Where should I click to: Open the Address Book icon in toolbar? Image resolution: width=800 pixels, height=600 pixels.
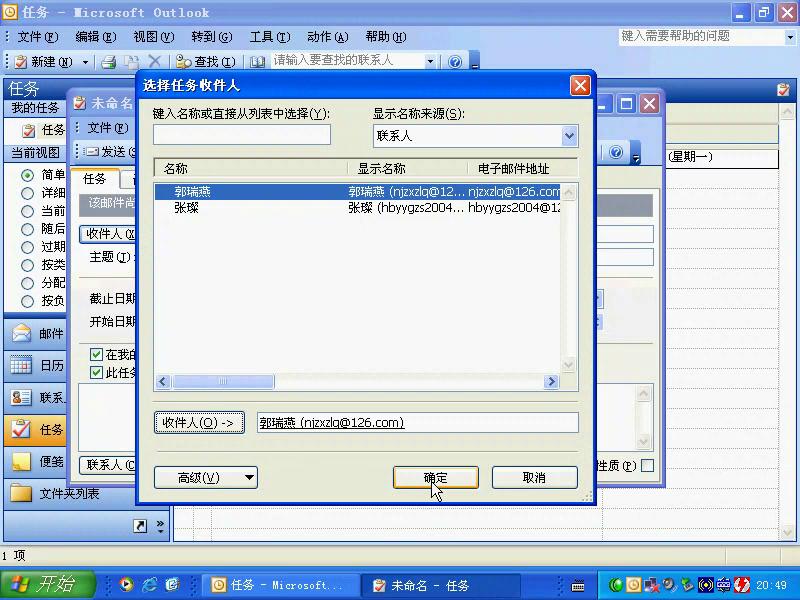[258, 62]
